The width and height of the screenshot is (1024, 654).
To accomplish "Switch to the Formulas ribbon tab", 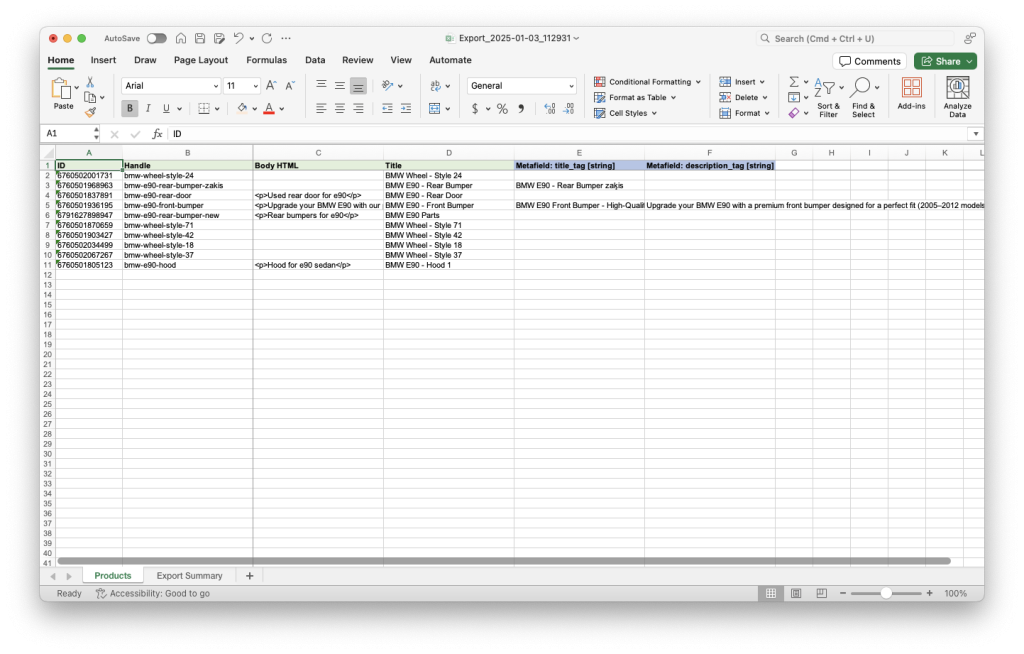I will [266, 60].
